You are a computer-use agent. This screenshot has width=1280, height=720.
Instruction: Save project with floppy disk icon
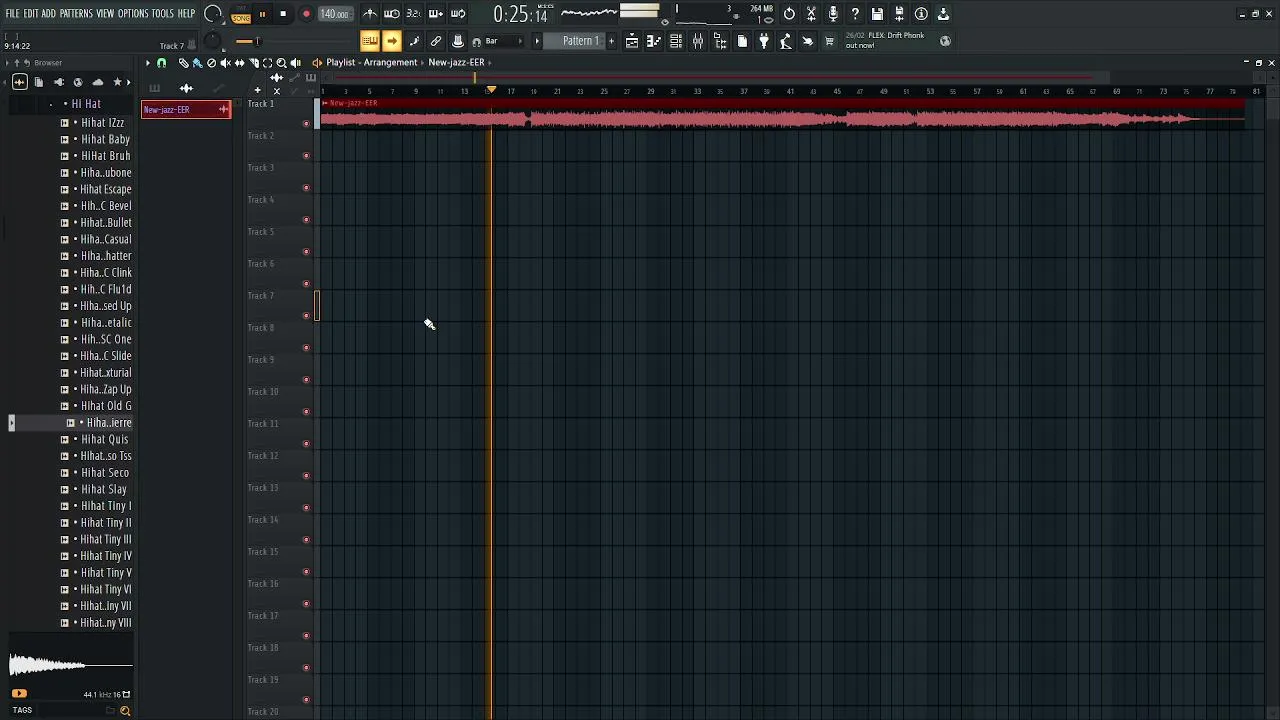point(877,14)
